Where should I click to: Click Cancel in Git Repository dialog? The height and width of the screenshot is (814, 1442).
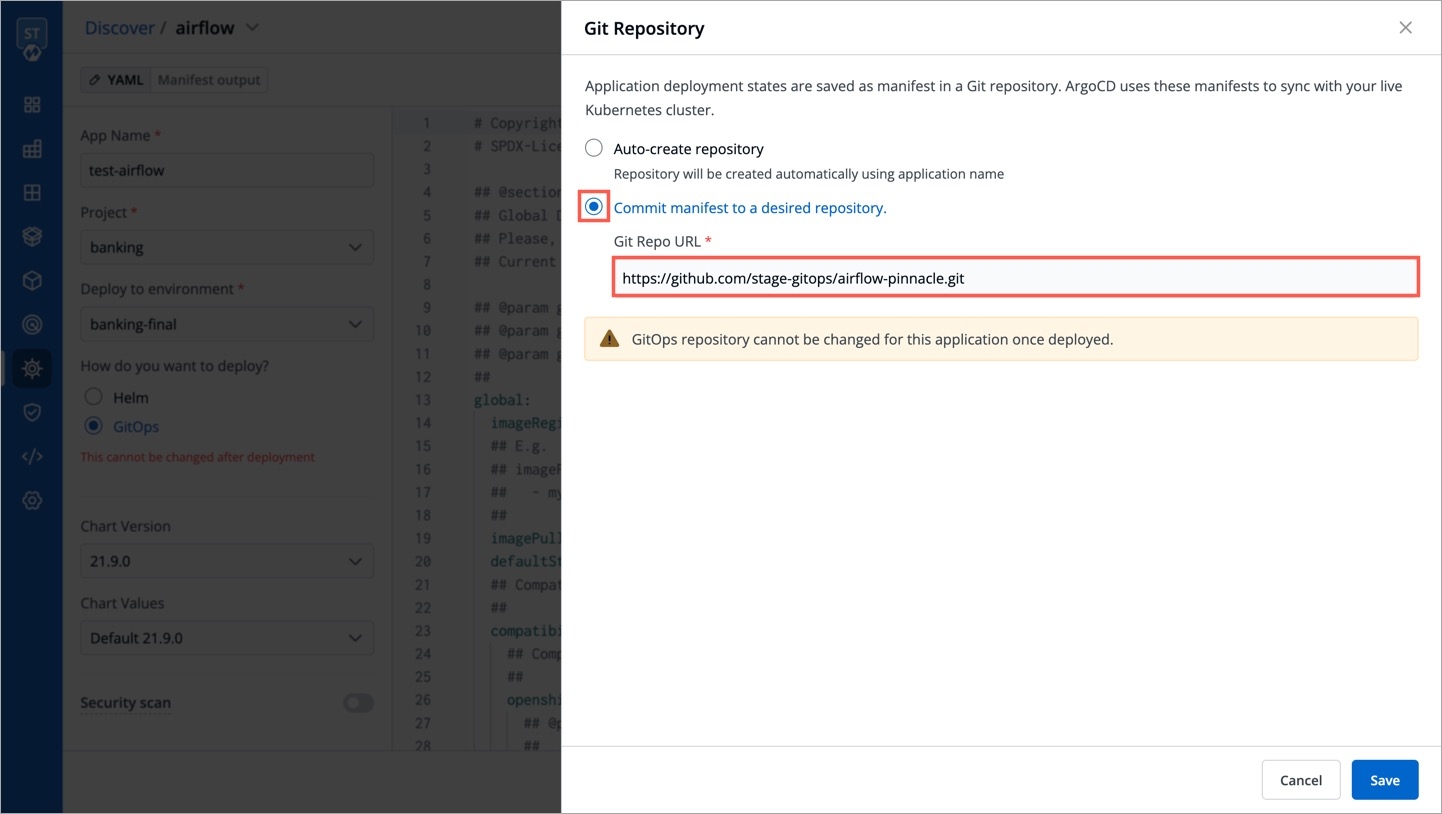pos(1300,780)
